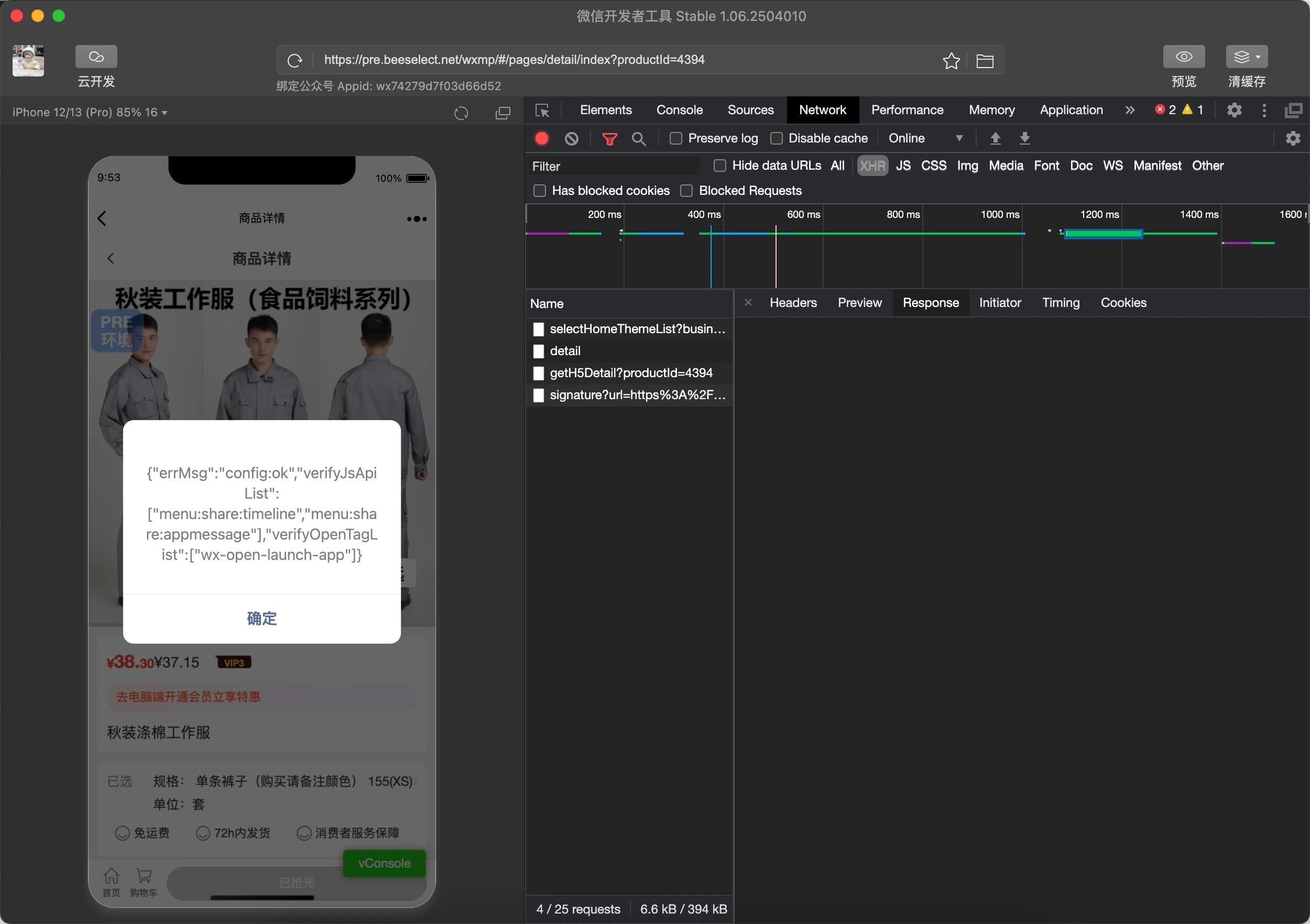Click the green vConsole button

click(384, 863)
